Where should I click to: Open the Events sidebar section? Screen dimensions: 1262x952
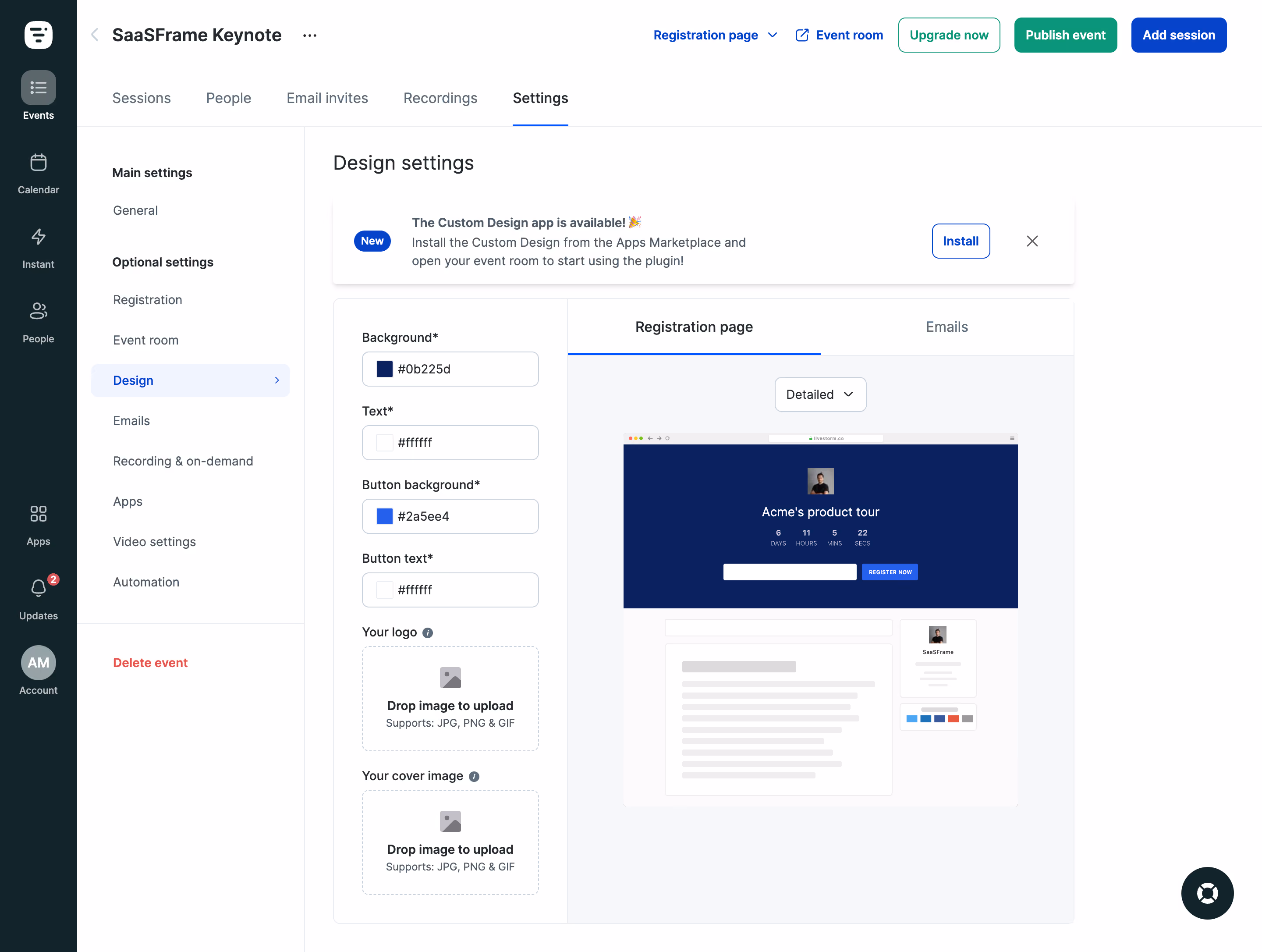[38, 95]
